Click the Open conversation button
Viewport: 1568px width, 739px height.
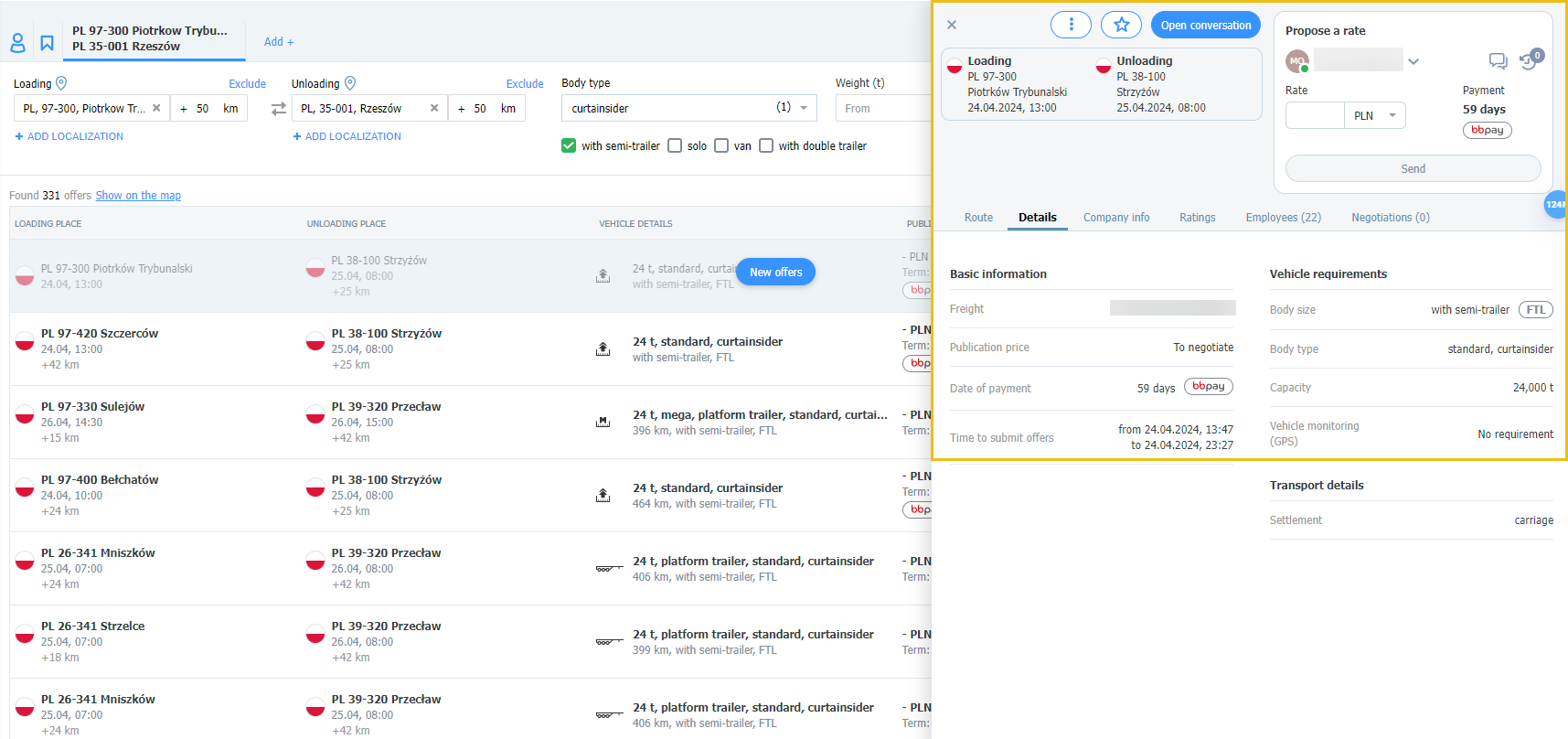click(1205, 25)
